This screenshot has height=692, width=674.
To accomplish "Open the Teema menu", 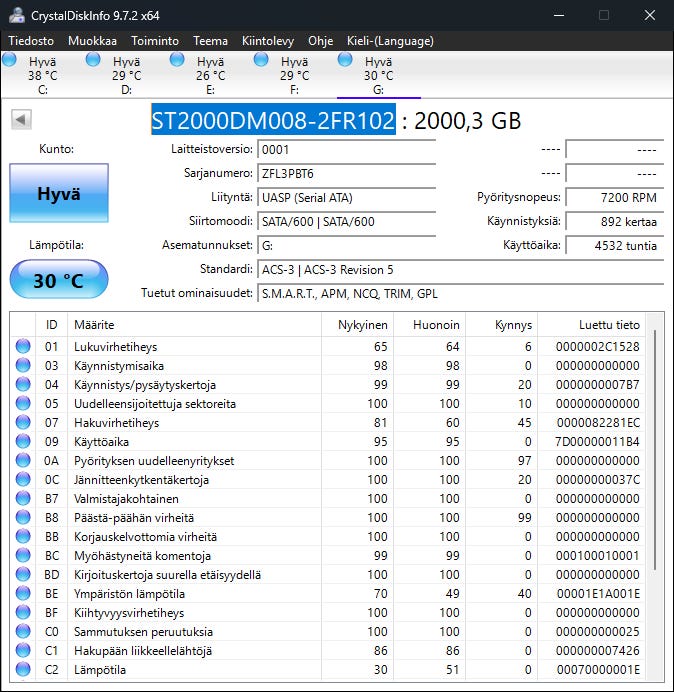I will click(210, 41).
